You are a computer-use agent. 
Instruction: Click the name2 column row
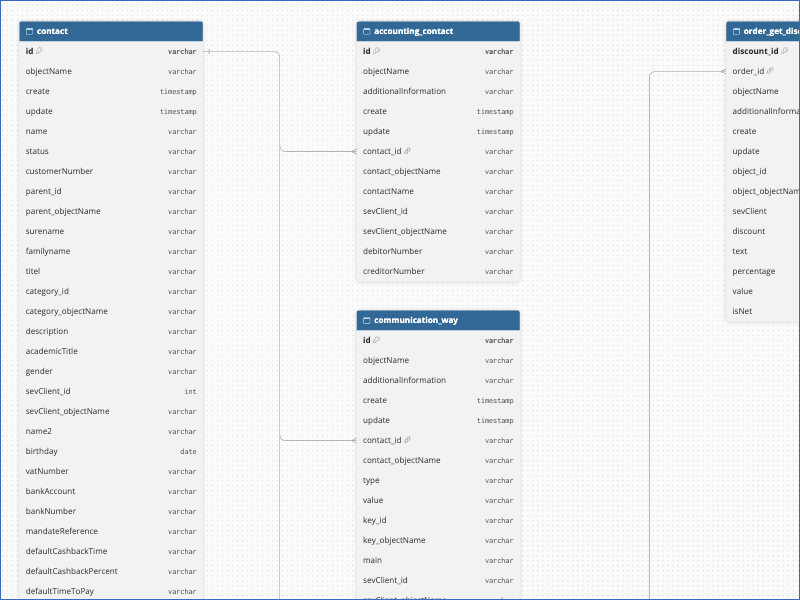point(111,431)
